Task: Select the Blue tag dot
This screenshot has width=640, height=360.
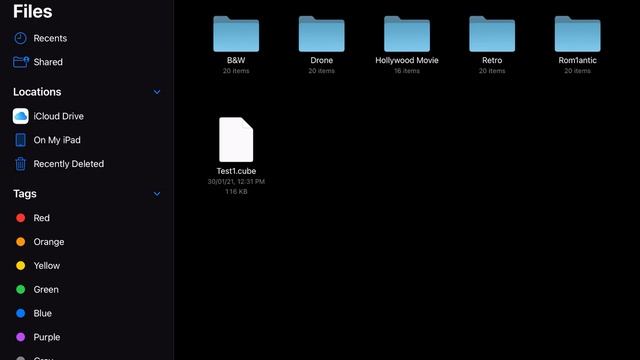Action: 20,313
